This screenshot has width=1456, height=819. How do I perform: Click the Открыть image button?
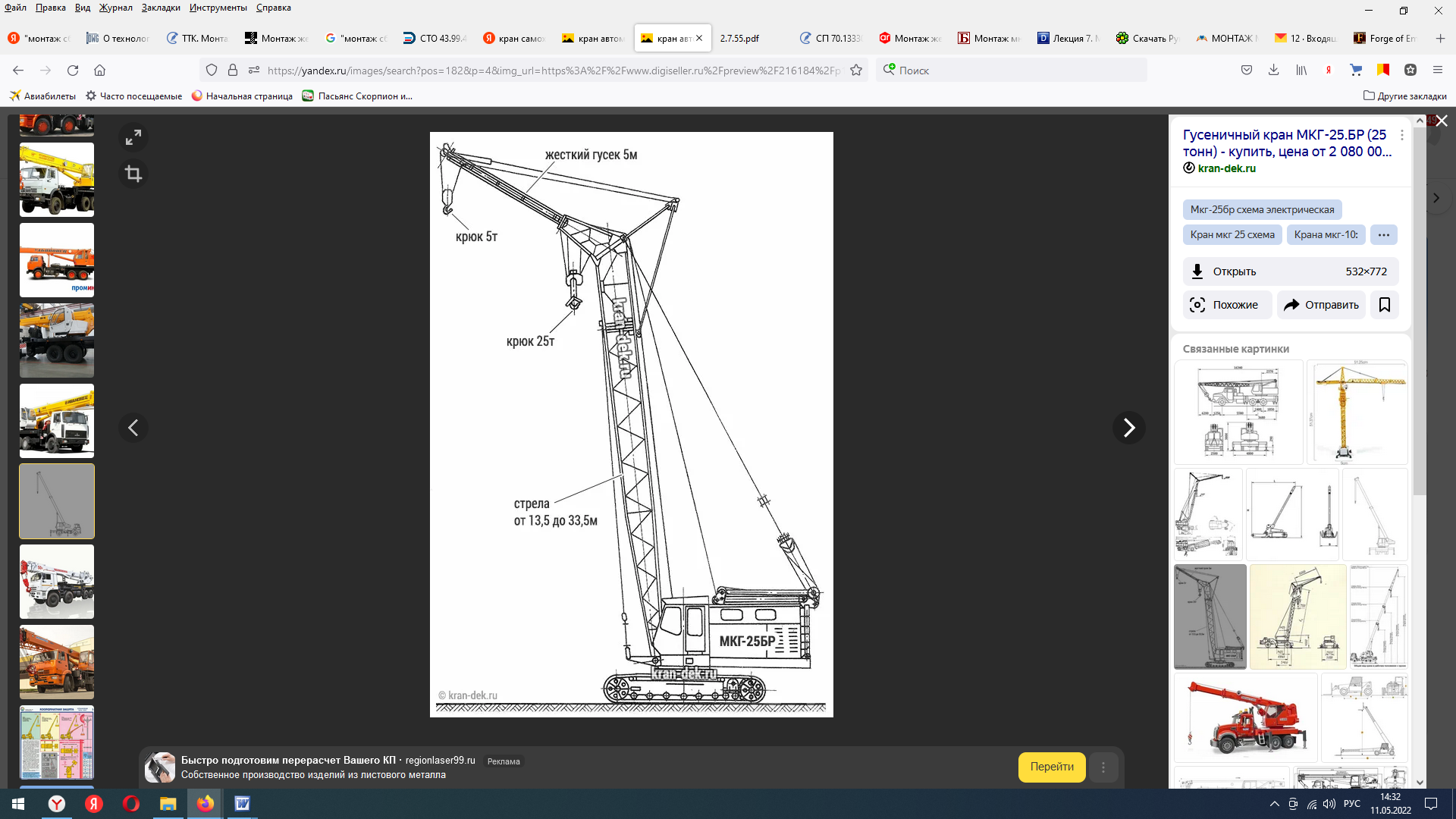1291,271
